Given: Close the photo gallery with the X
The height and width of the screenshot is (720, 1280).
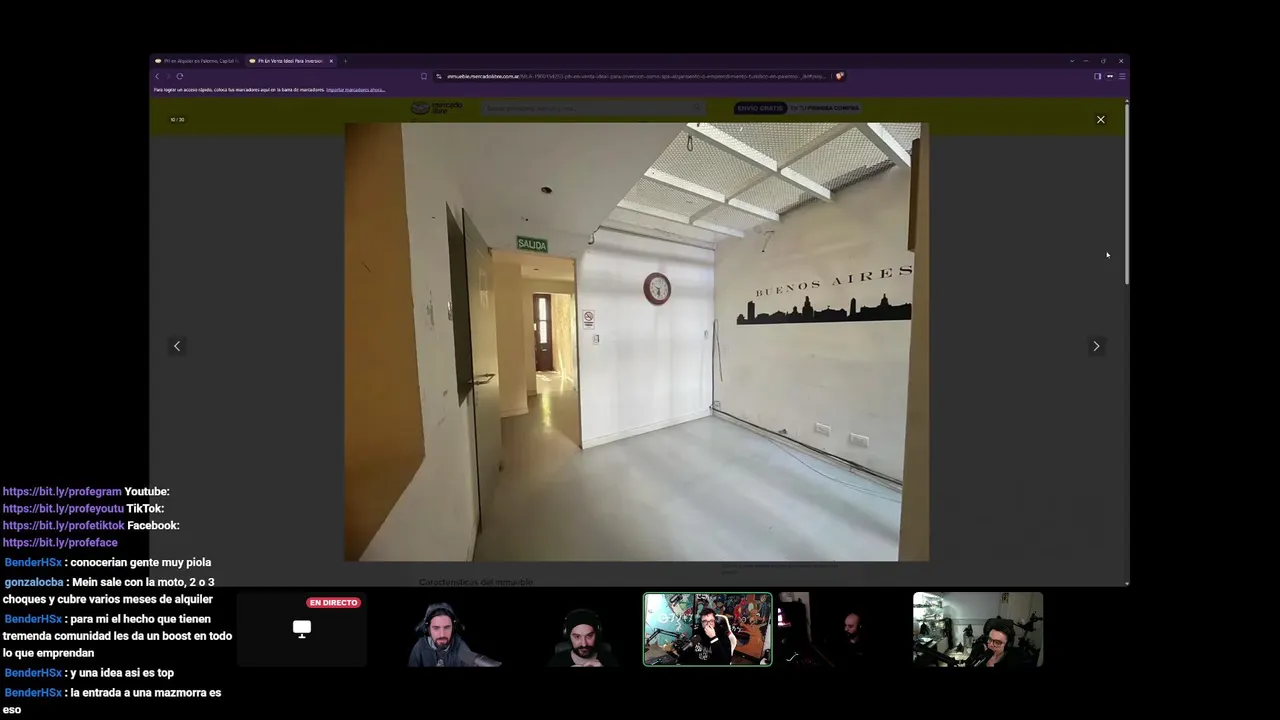Looking at the screenshot, I should [x=1100, y=120].
